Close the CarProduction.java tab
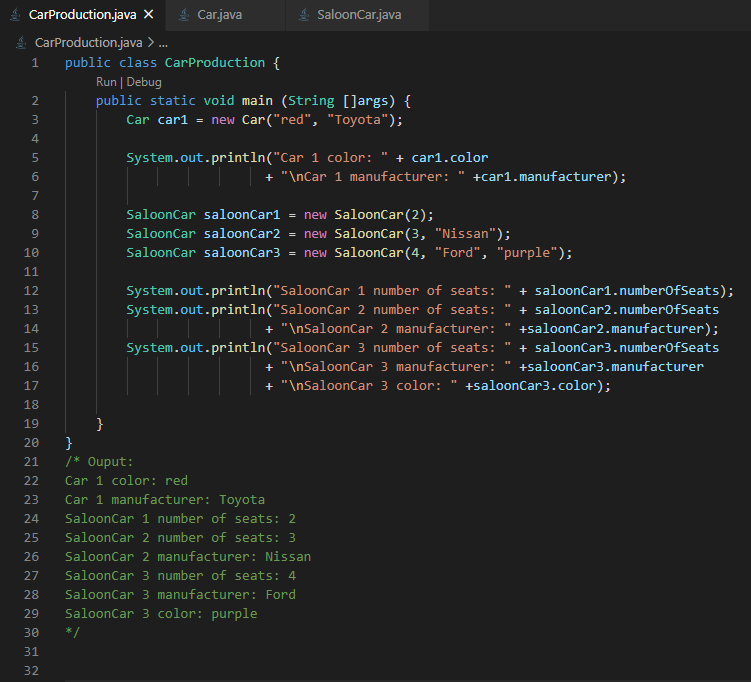This screenshot has width=751, height=682. [x=149, y=15]
